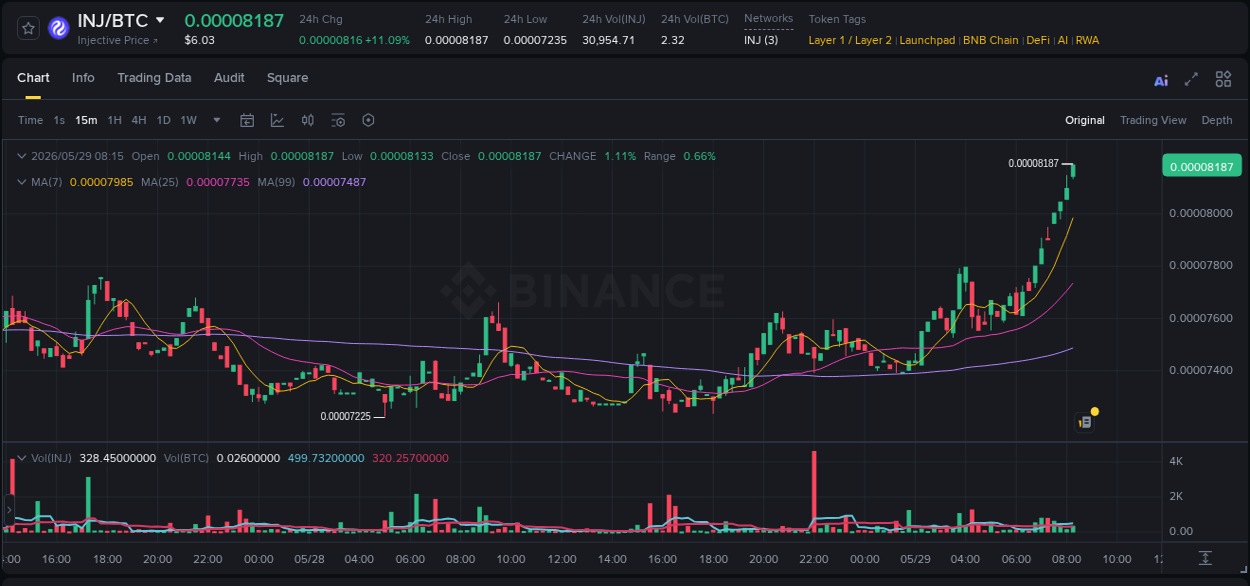Click the BNB Chain token tag
The height and width of the screenshot is (586, 1250).
[x=991, y=40]
